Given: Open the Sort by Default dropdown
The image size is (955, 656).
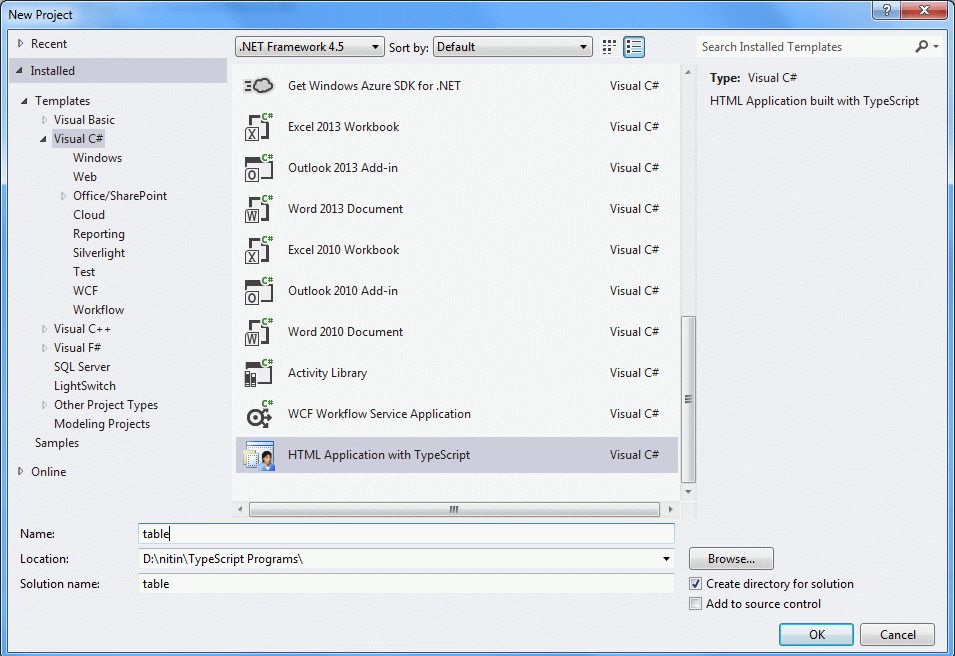Looking at the screenshot, I should [512, 47].
